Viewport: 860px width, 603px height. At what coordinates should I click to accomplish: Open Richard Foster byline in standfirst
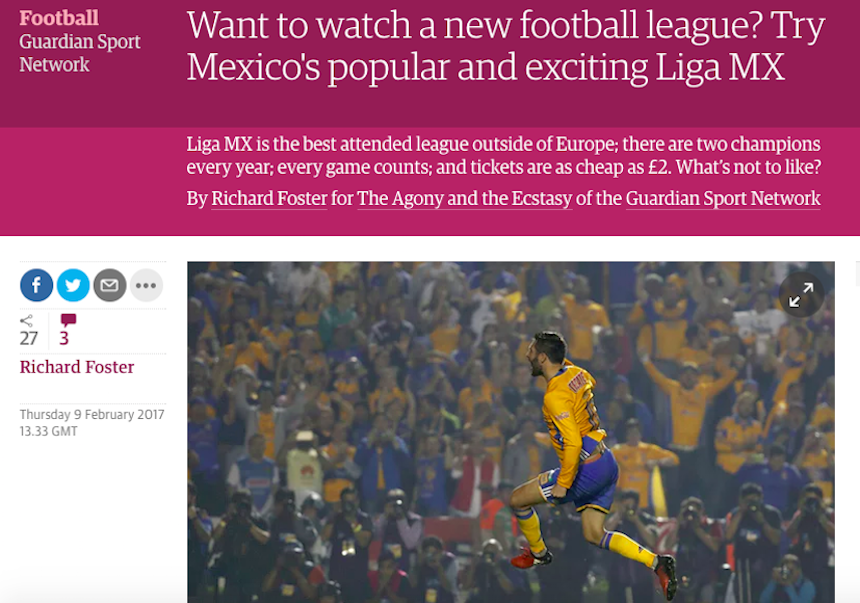[269, 199]
